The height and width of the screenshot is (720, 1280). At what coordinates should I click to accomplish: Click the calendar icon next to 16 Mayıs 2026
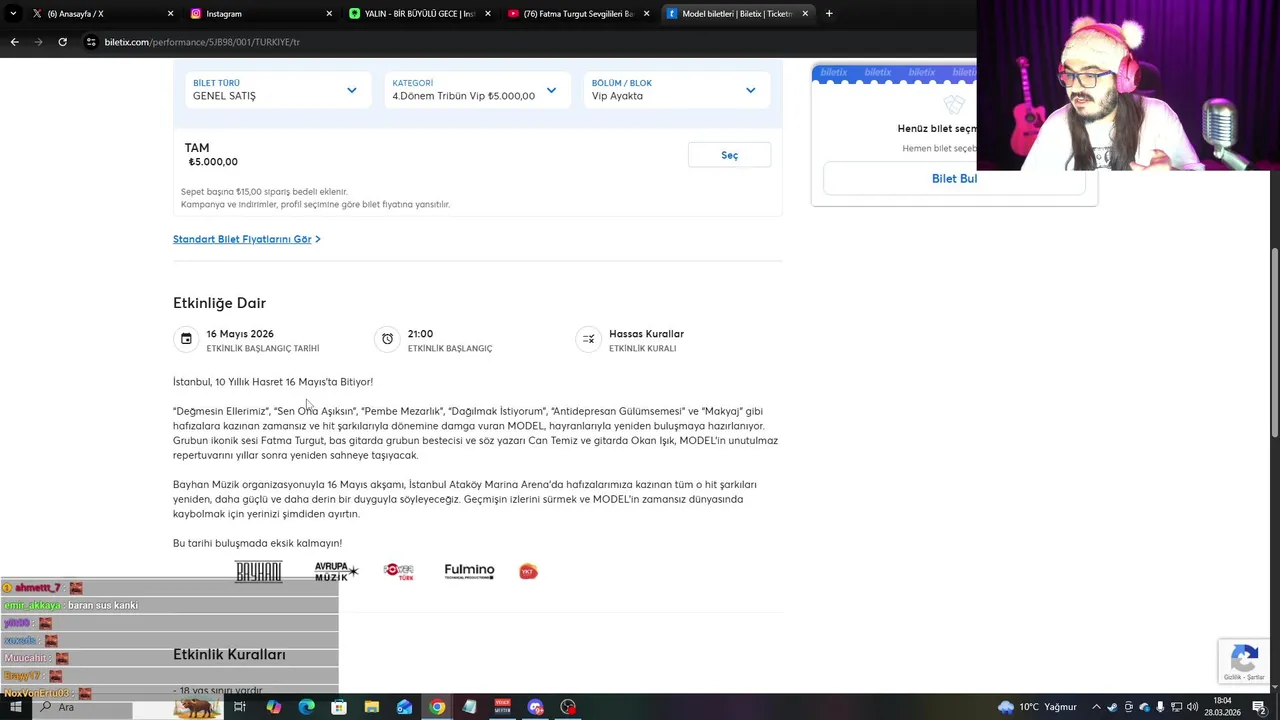click(x=186, y=339)
